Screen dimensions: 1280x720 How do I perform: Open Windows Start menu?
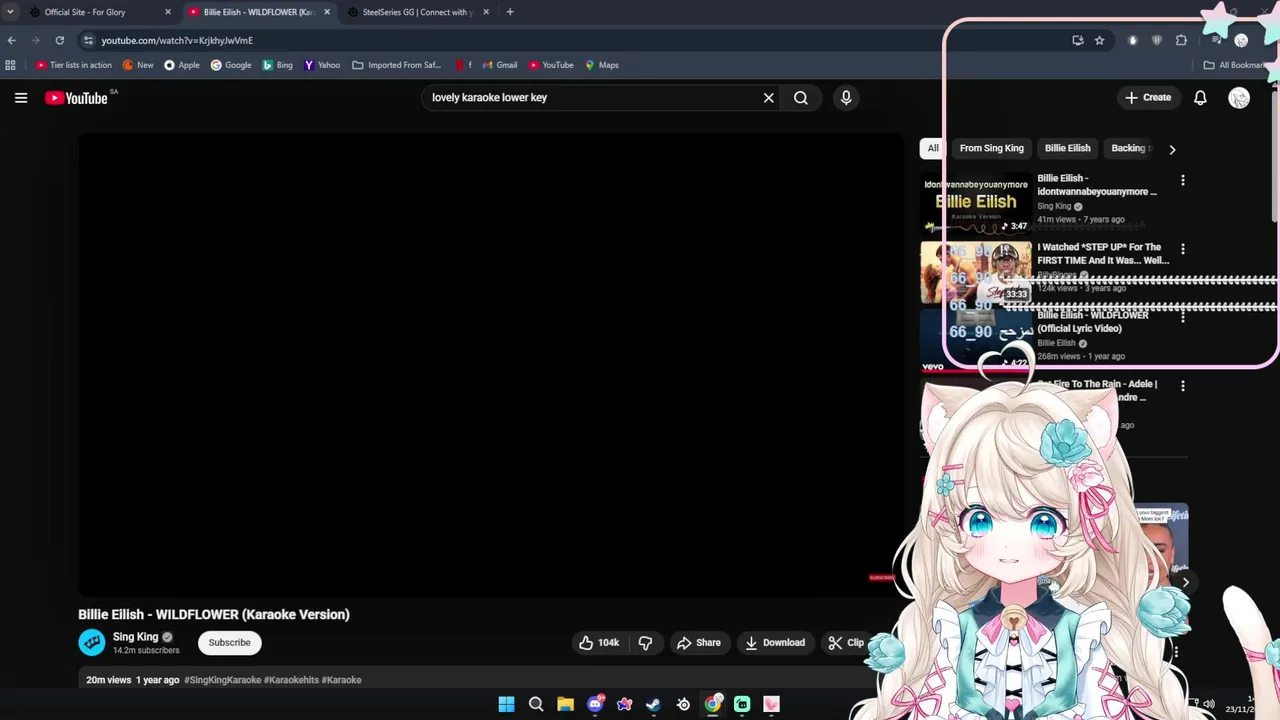pos(506,704)
